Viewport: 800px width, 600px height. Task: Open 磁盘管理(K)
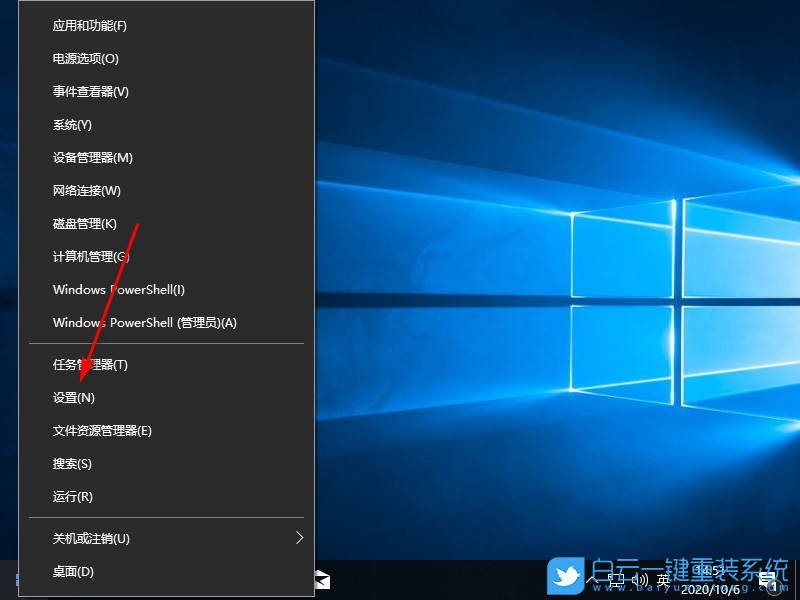[84, 223]
